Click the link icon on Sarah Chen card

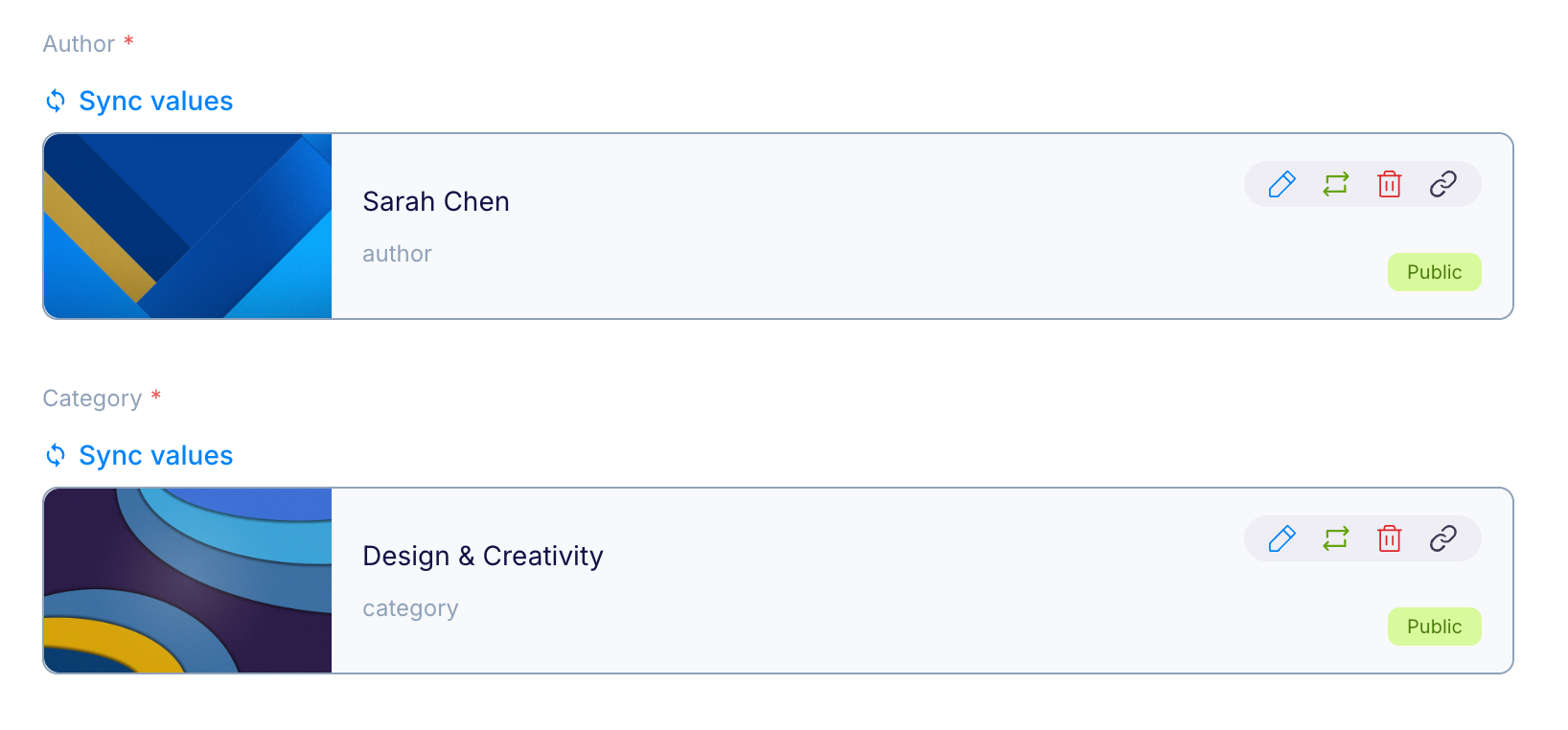pyautogui.click(x=1442, y=184)
